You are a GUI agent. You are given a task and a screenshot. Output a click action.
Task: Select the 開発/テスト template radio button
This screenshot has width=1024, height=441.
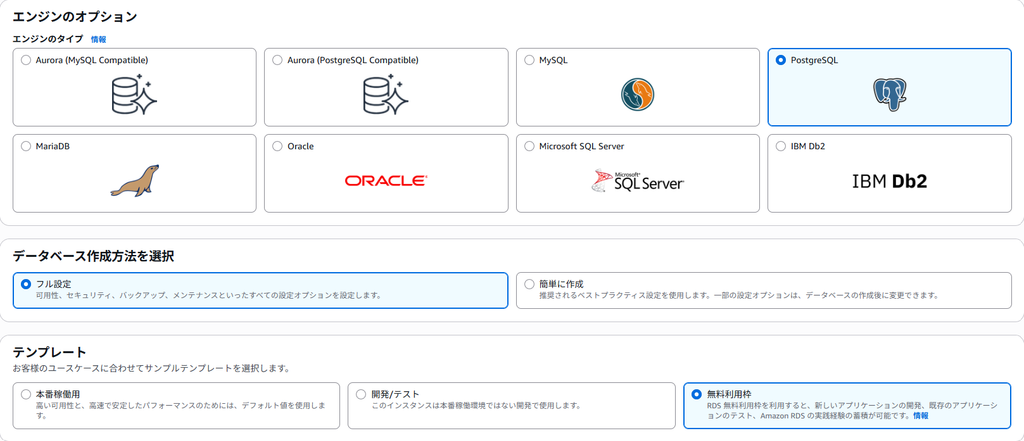point(361,395)
